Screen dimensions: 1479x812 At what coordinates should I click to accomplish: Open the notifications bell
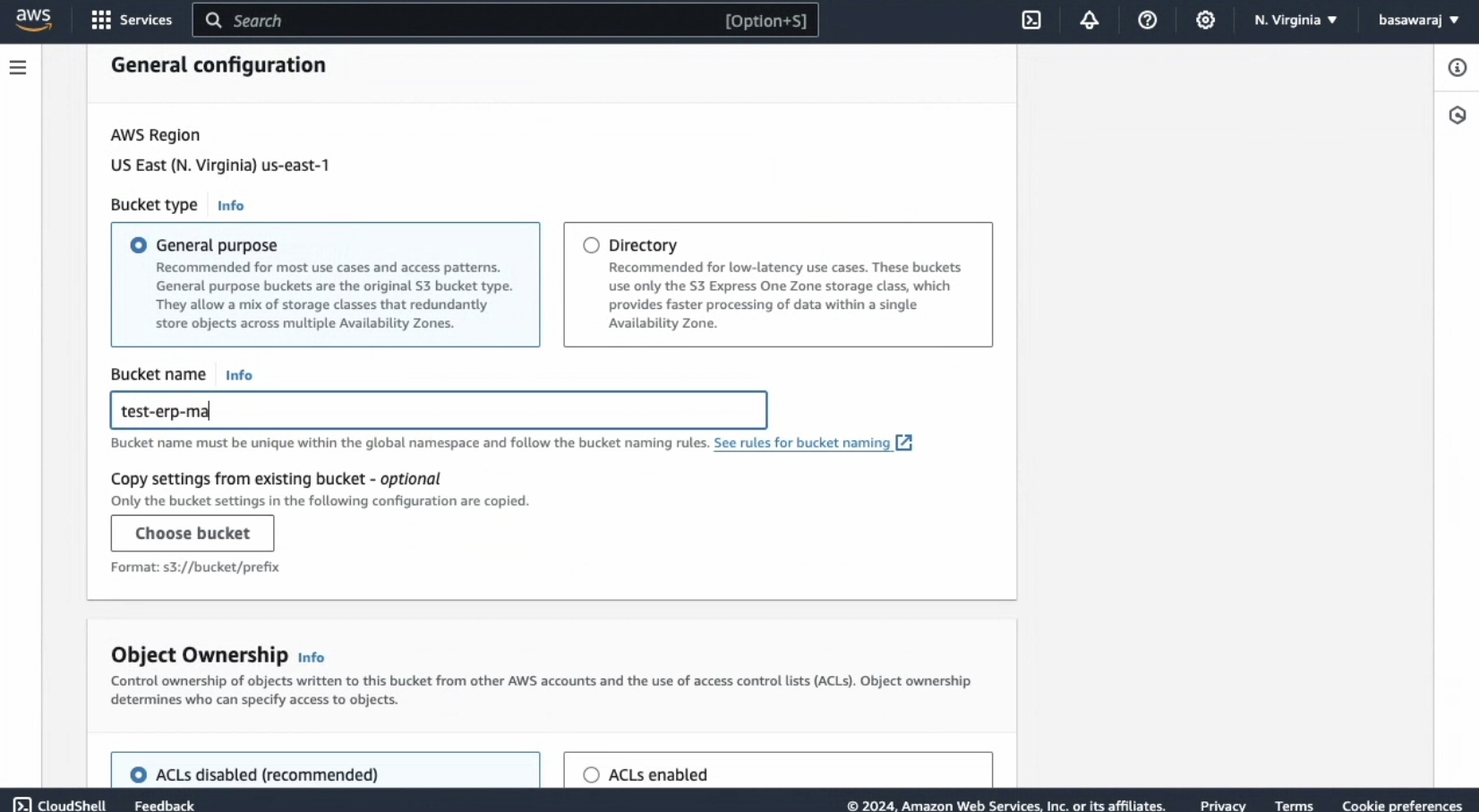[x=1089, y=20]
